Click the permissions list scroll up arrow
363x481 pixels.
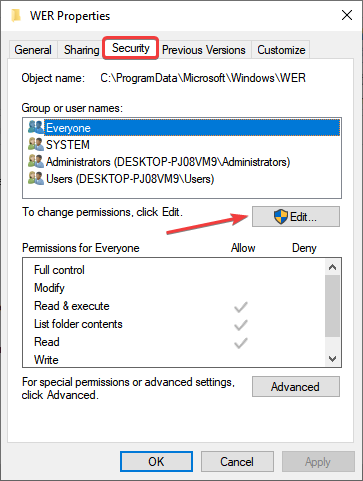click(x=332, y=267)
